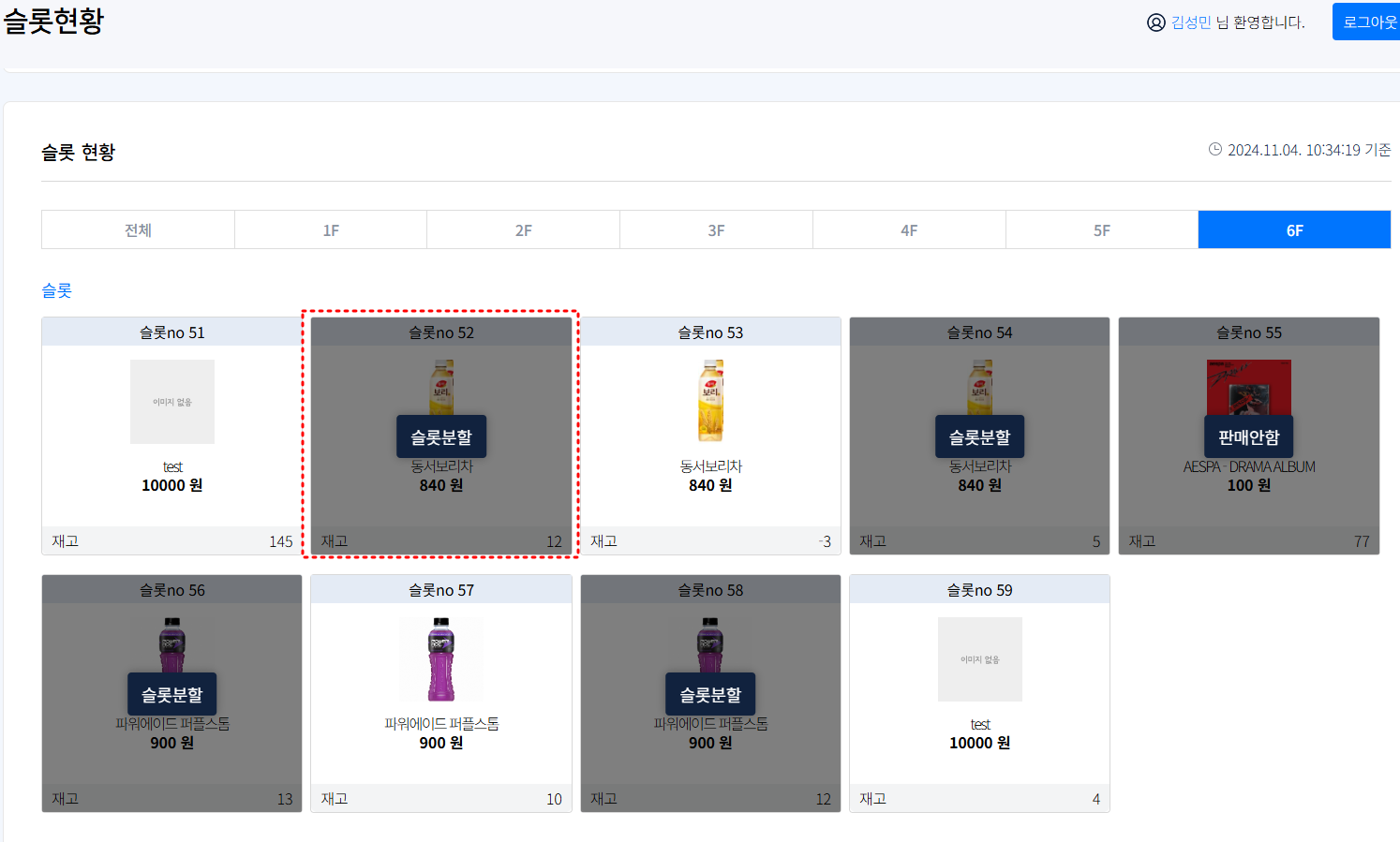The width and height of the screenshot is (1400, 842).
Task: Click 슬롯분할 on slot no 56
Action: [x=171, y=693]
